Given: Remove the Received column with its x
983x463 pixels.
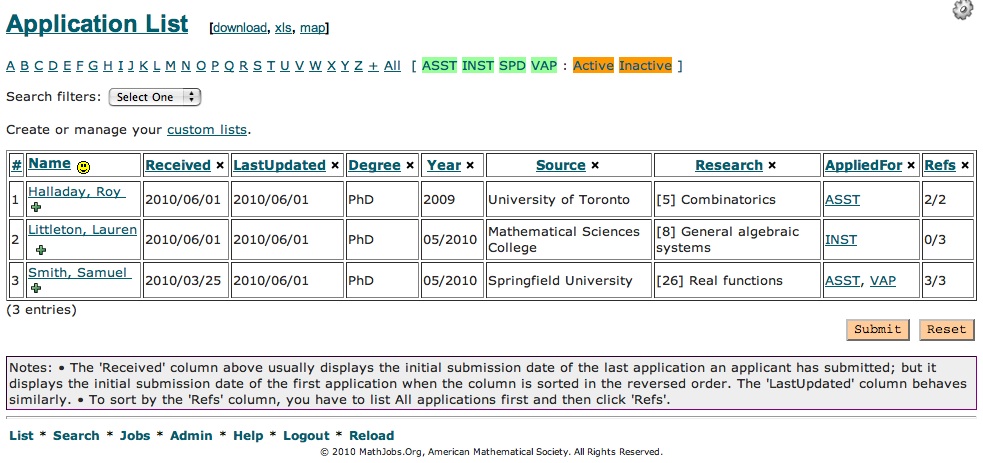Looking at the screenshot, I should pyautogui.click(x=219, y=166).
